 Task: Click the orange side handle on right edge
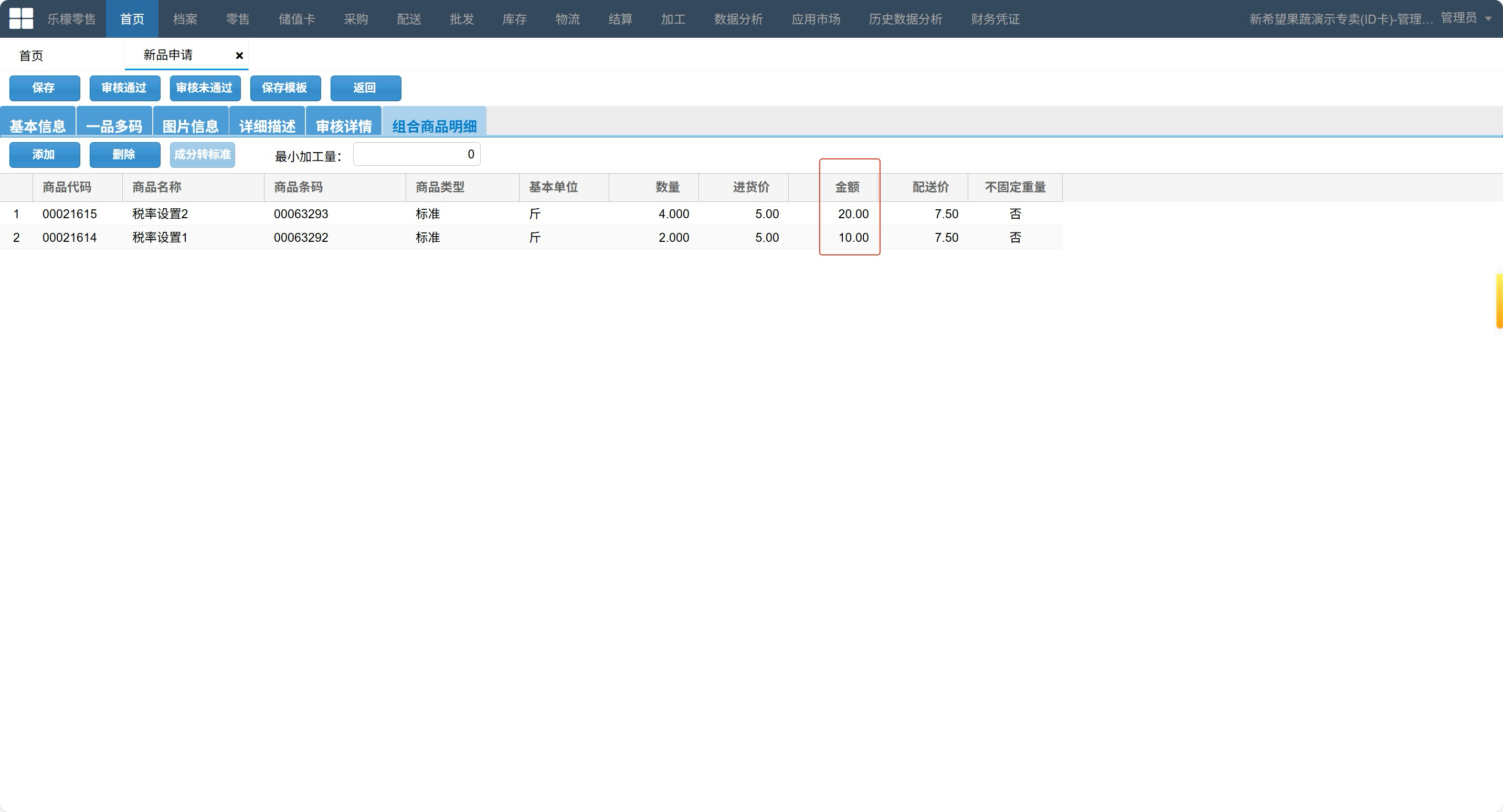click(x=1499, y=301)
